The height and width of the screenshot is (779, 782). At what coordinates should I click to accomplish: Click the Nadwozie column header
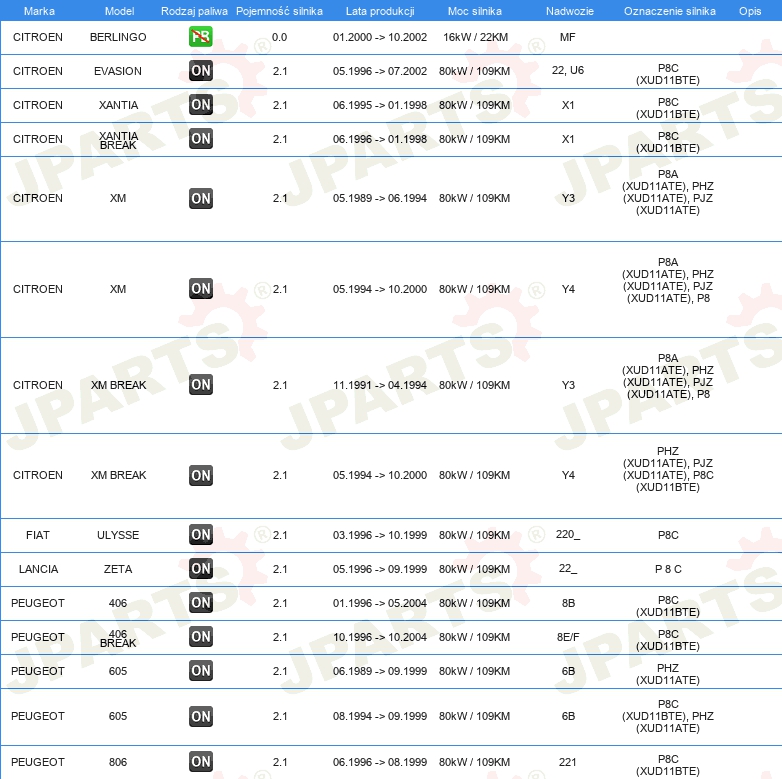click(570, 11)
